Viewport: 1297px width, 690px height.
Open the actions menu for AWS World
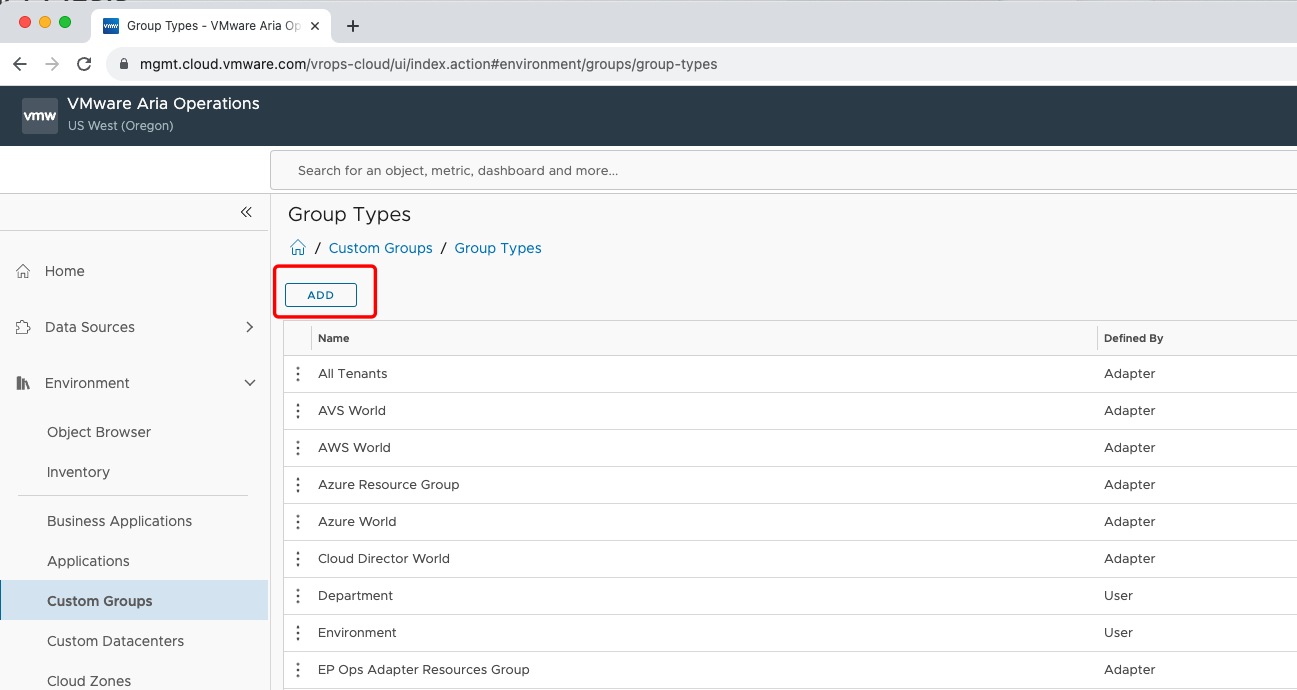[x=298, y=447]
